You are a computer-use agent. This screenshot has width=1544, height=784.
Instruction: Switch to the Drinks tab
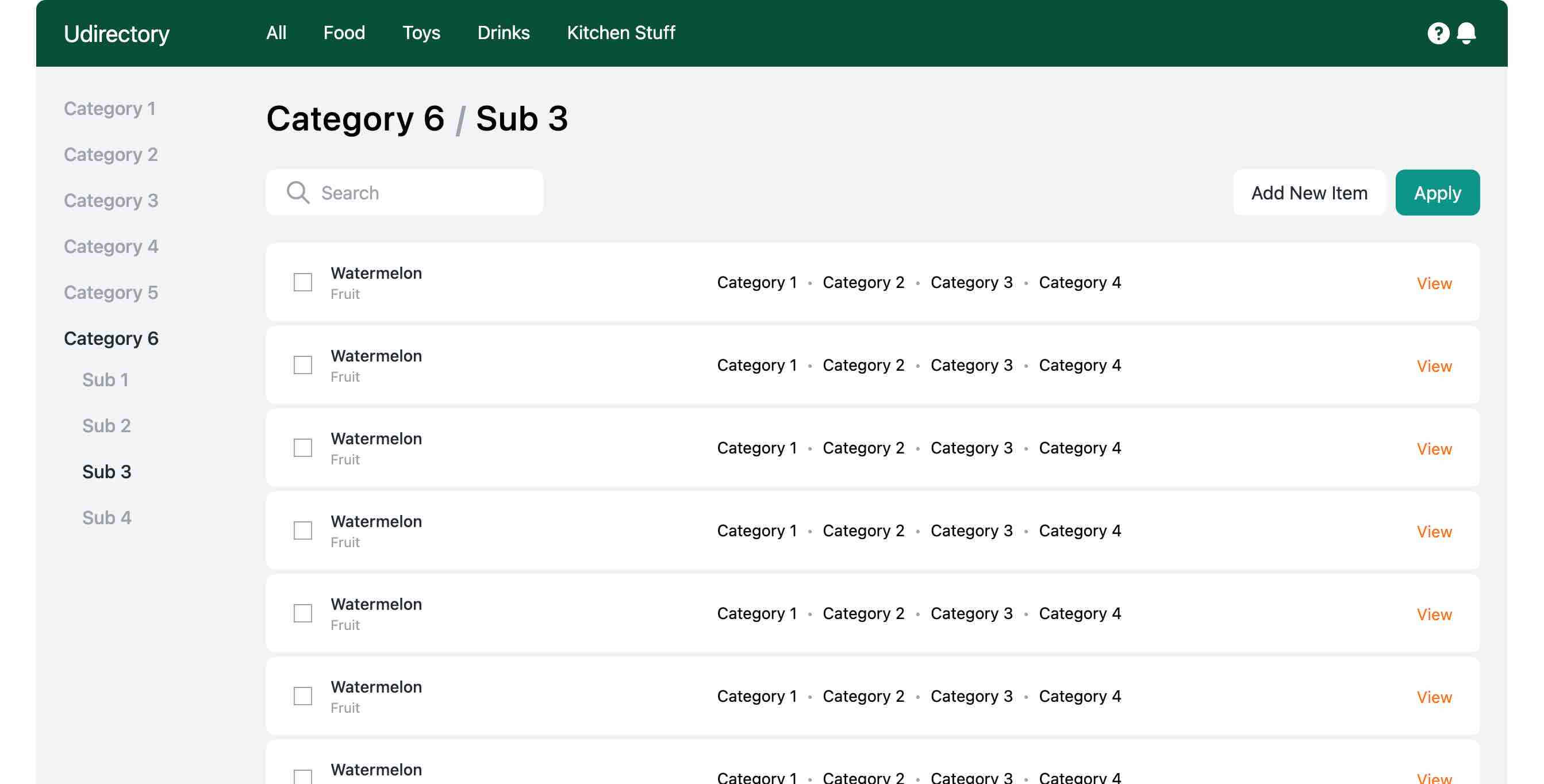point(504,32)
